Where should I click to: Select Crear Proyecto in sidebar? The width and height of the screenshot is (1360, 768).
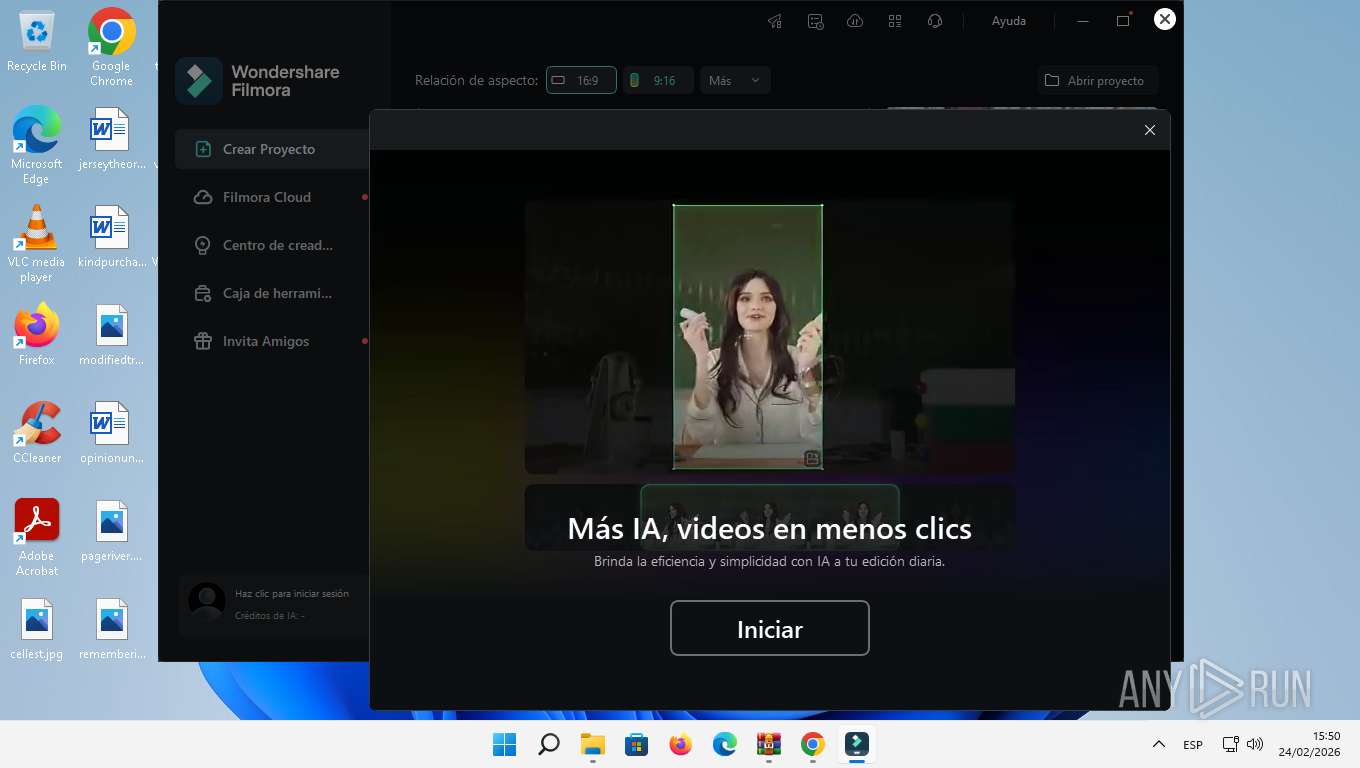(x=272, y=149)
